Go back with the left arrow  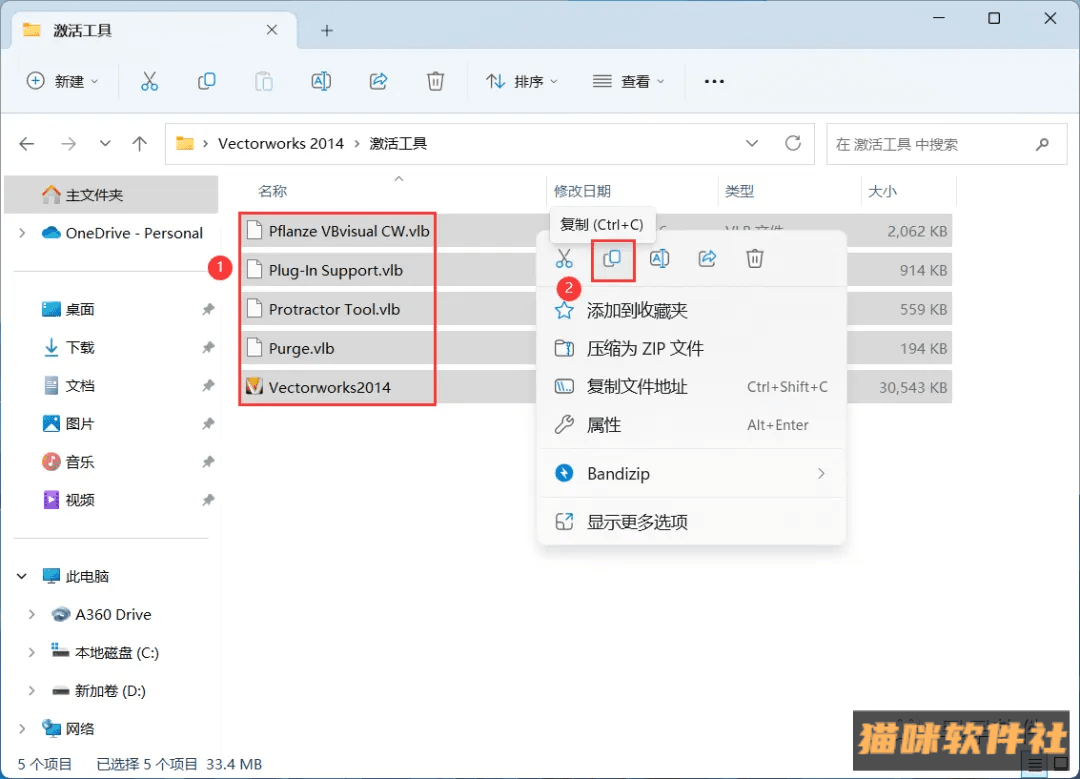pyautogui.click(x=27, y=144)
